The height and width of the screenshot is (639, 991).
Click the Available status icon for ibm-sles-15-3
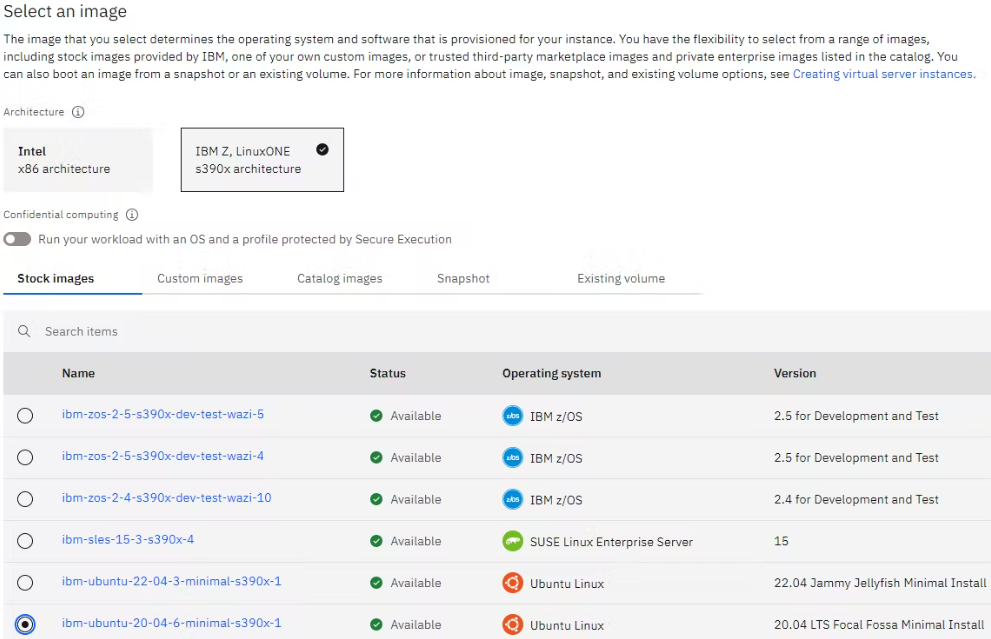376,541
